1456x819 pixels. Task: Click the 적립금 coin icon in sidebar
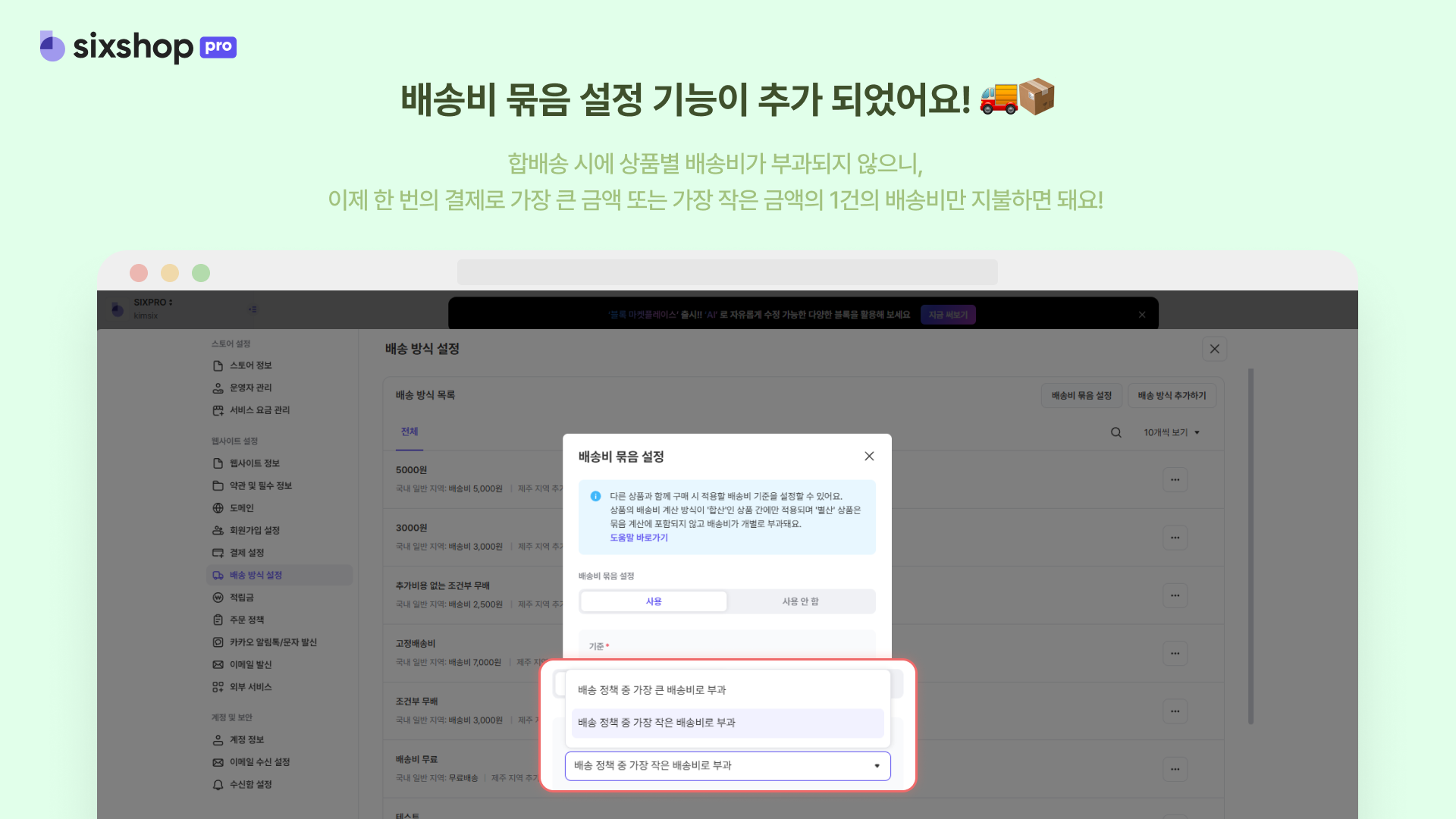pos(218,598)
